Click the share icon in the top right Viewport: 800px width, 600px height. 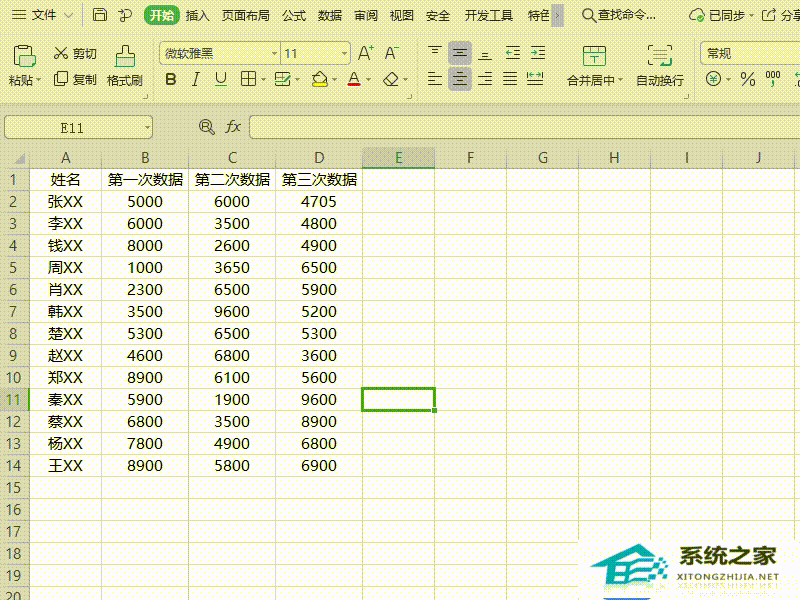(768, 15)
